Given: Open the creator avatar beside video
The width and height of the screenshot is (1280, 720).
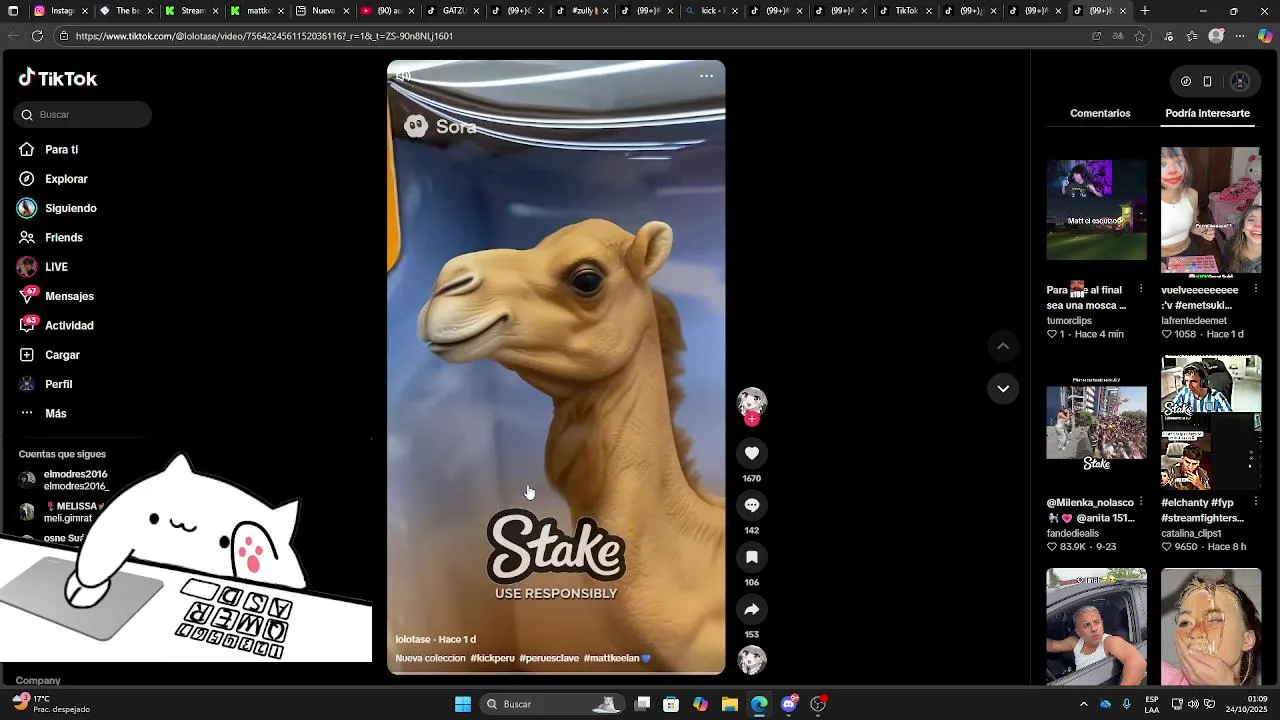Looking at the screenshot, I should (x=752, y=401).
